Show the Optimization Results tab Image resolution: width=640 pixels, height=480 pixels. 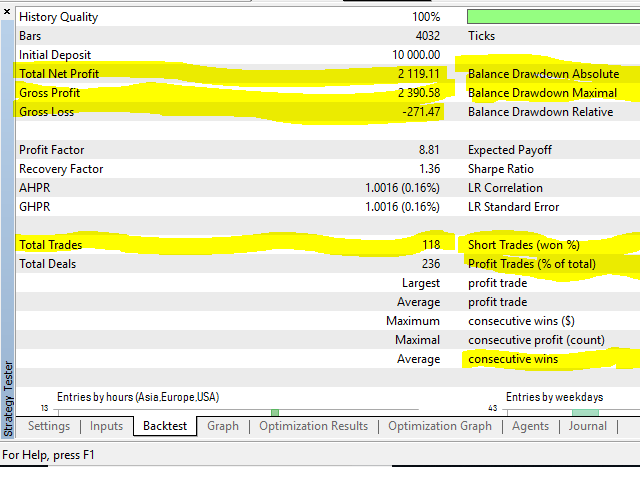click(313, 426)
